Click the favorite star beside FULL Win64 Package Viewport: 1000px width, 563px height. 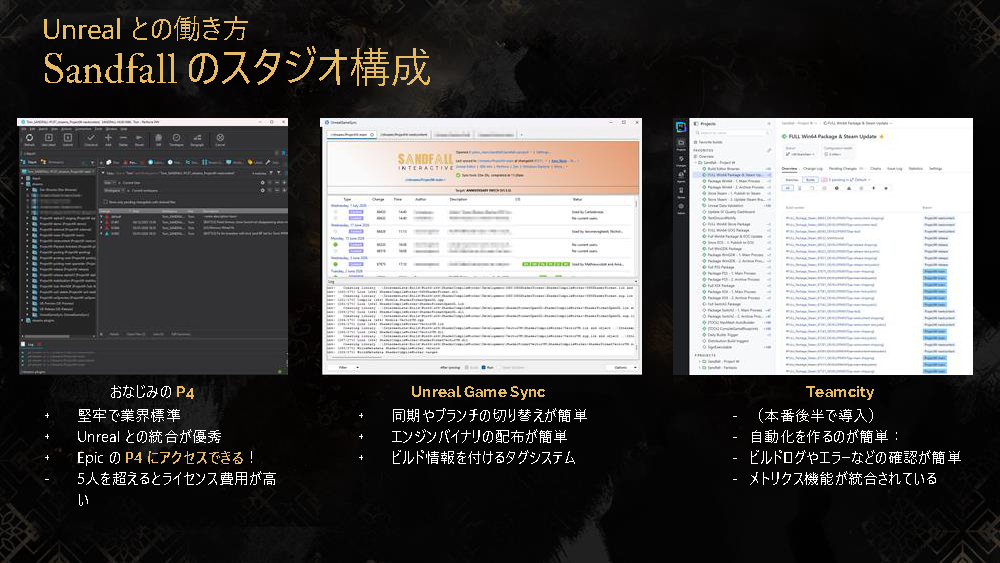[882, 136]
